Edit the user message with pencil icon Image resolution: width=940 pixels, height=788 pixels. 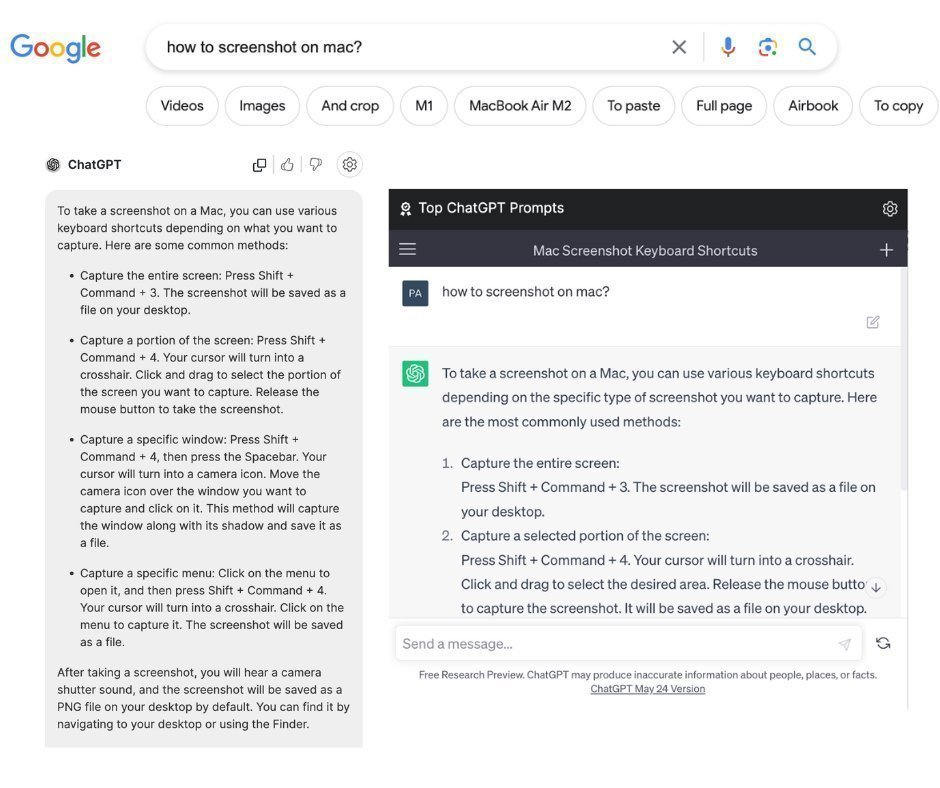tap(873, 322)
